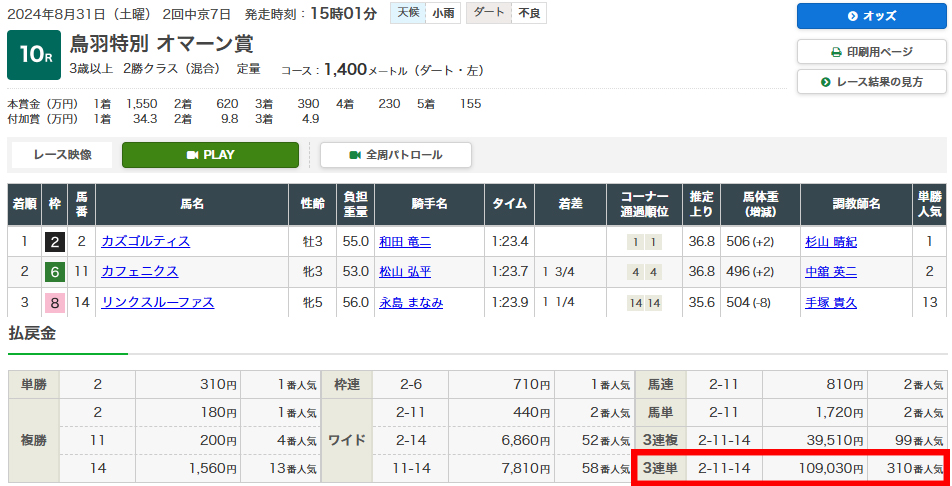The height and width of the screenshot is (486, 952).
Task: Click the 単勝人気 column header
Action: (930, 205)
